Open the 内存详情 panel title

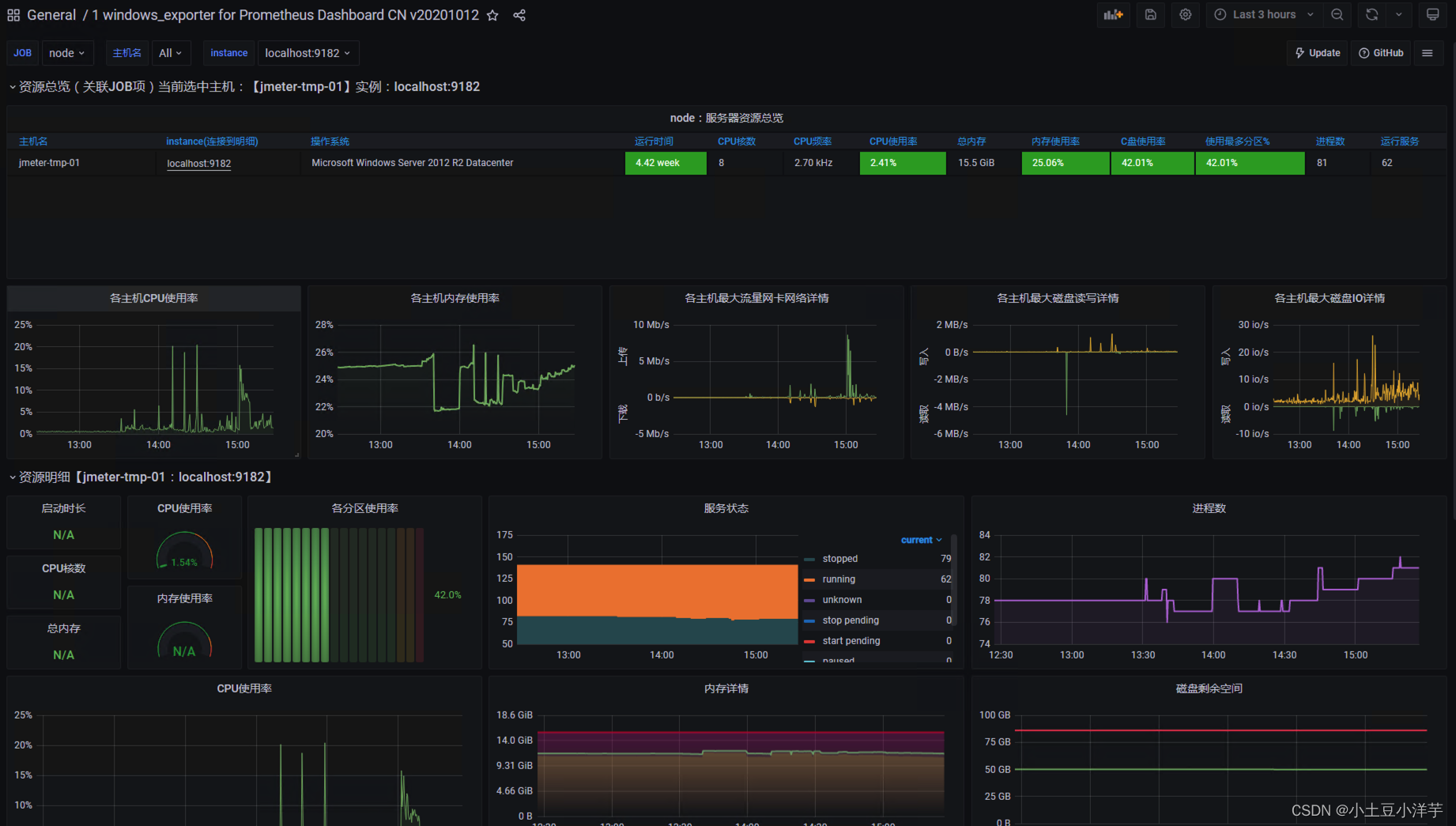(x=726, y=688)
